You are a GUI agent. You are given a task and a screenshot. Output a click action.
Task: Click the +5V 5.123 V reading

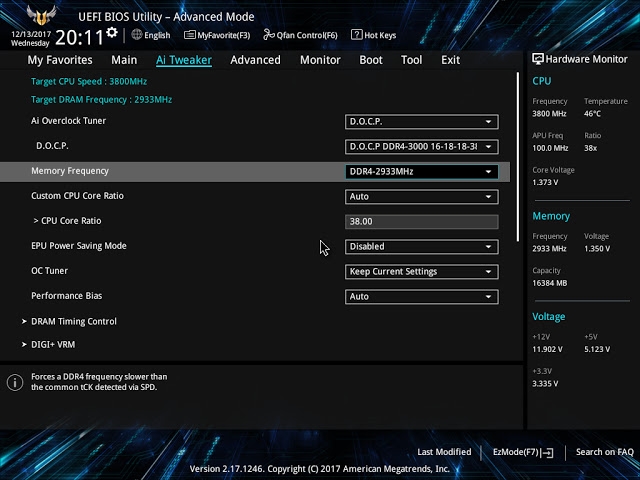pos(597,349)
